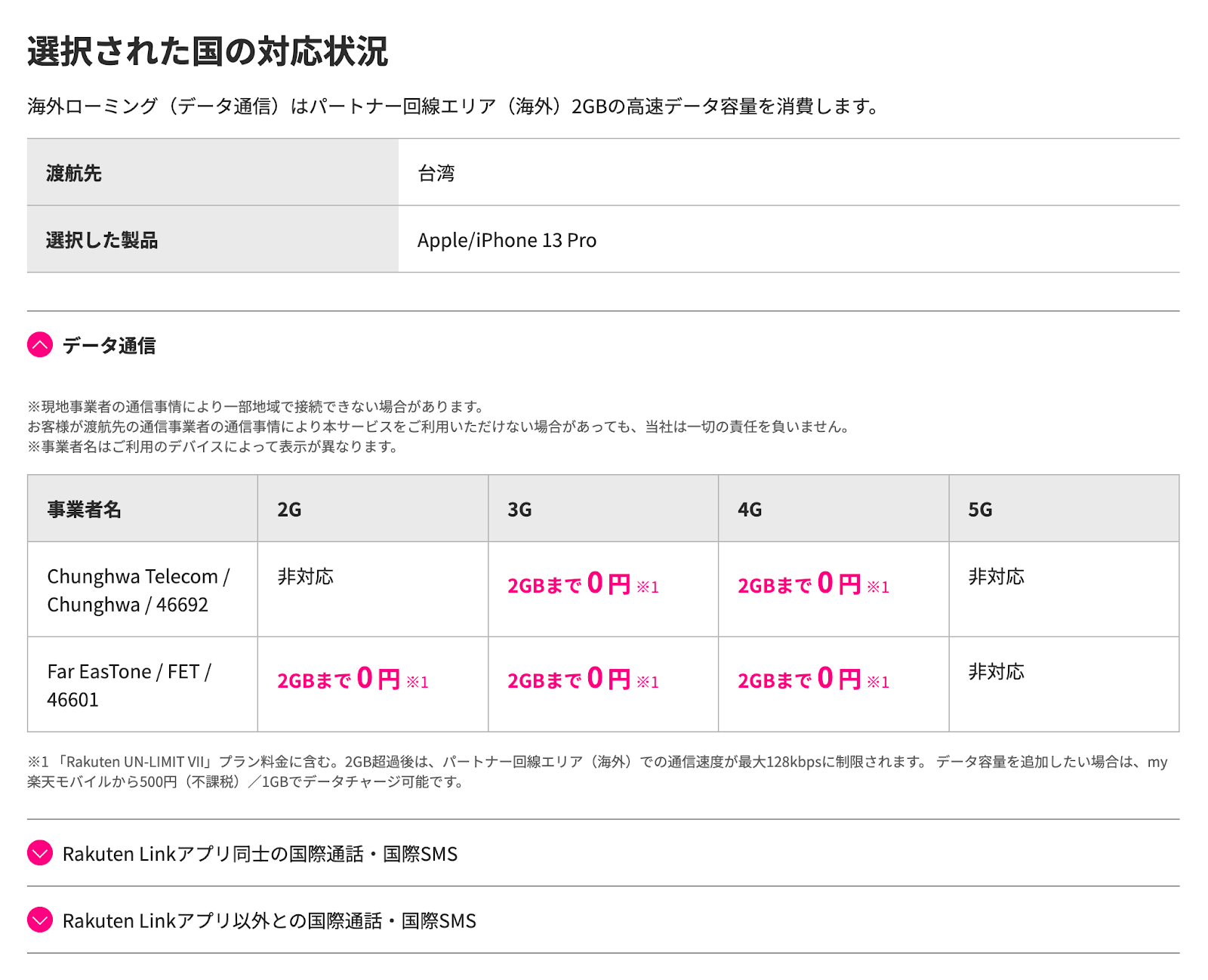1208x980 pixels.
Task: Expand Rakuten Linkアプリ以外との国際通話・国際SMS chevron
Action: click(40, 920)
